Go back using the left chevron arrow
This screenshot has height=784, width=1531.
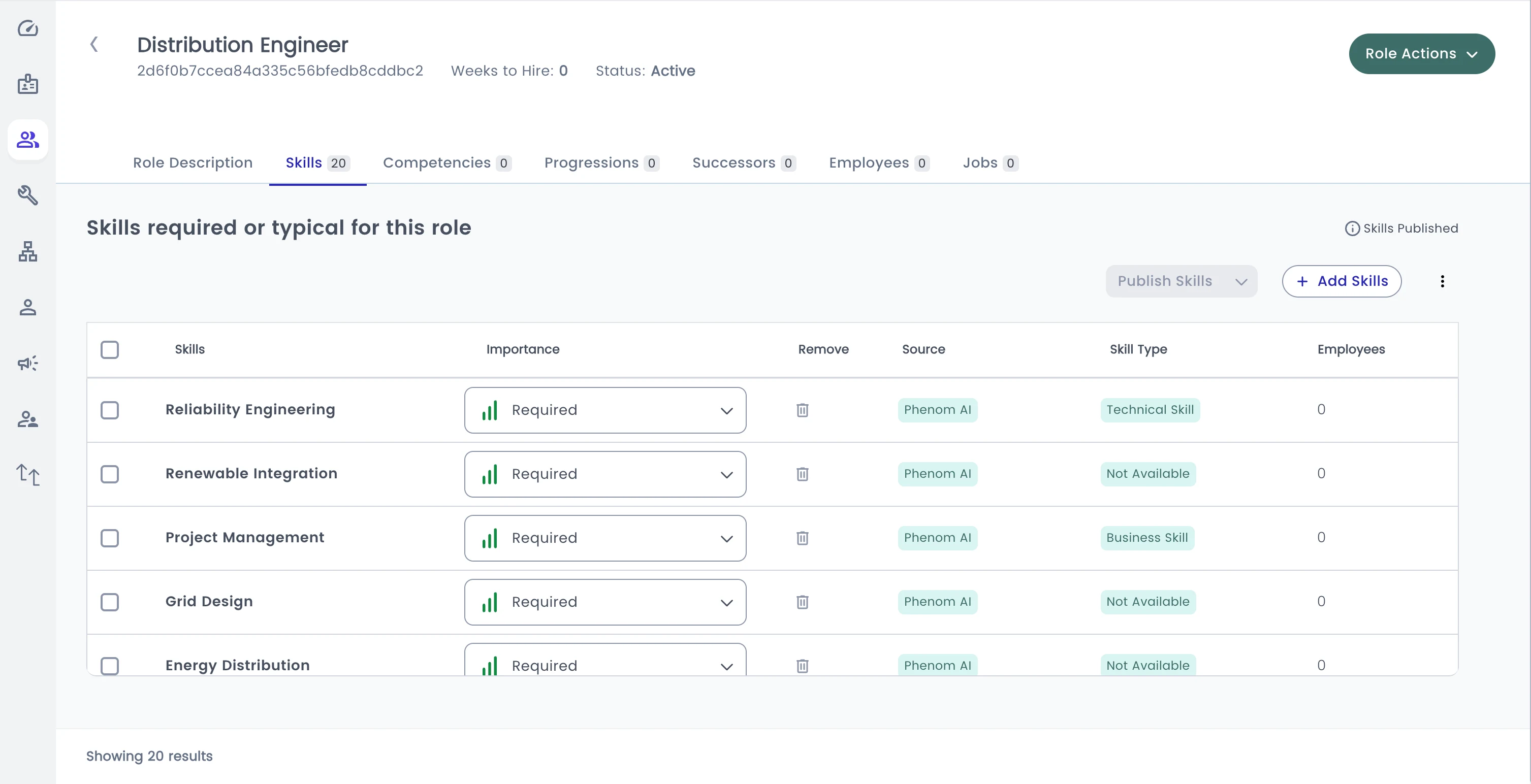pyautogui.click(x=94, y=45)
